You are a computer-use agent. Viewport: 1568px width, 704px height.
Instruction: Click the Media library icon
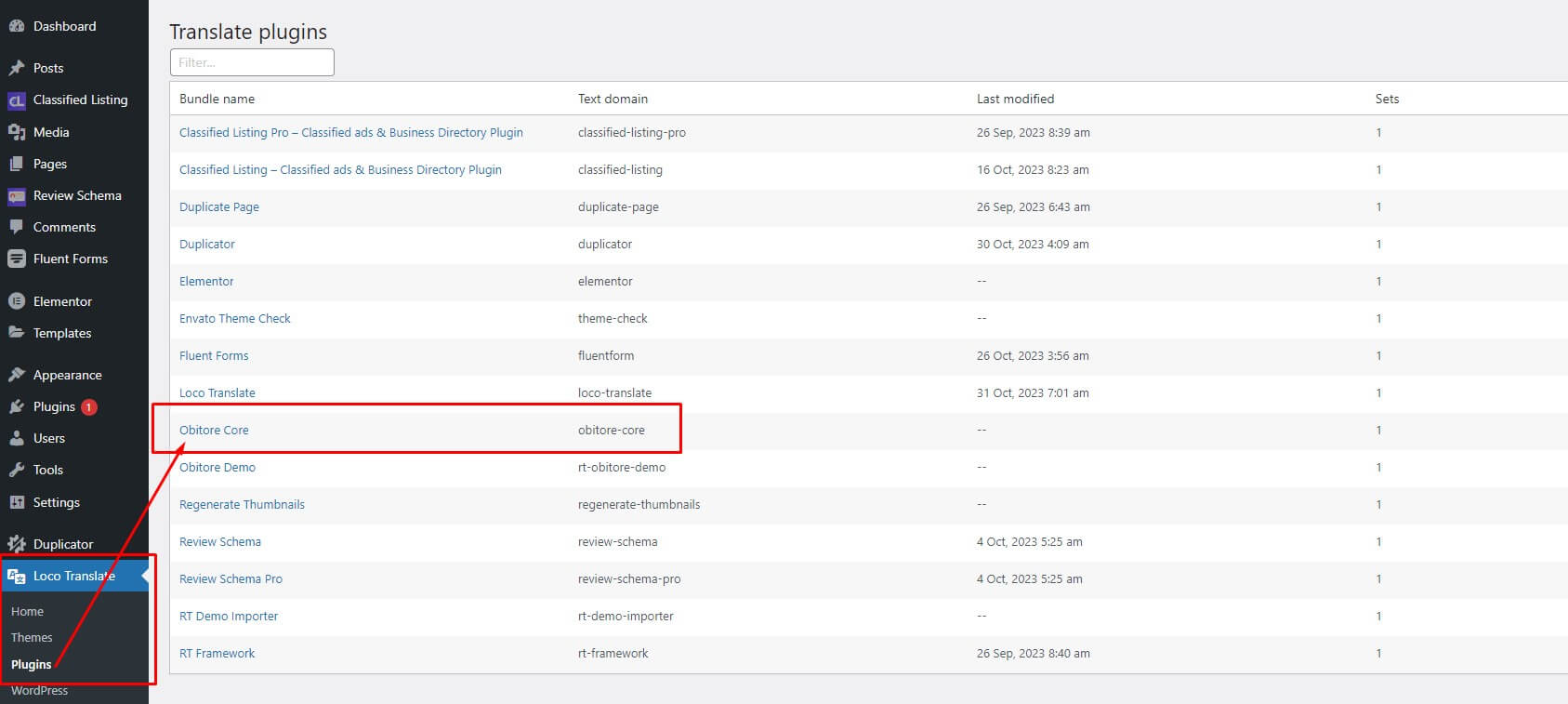[17, 132]
